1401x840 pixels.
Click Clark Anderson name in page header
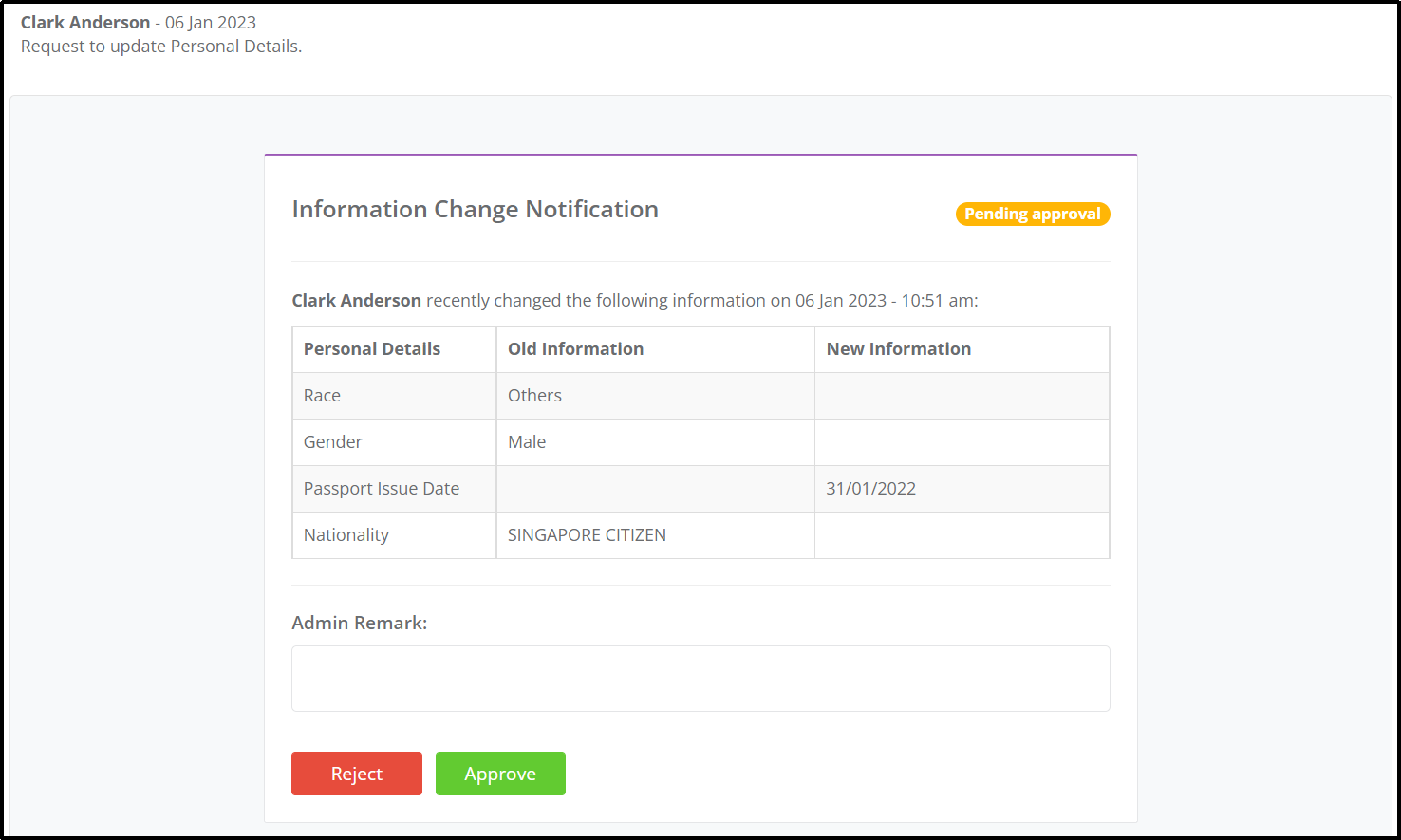[85, 22]
